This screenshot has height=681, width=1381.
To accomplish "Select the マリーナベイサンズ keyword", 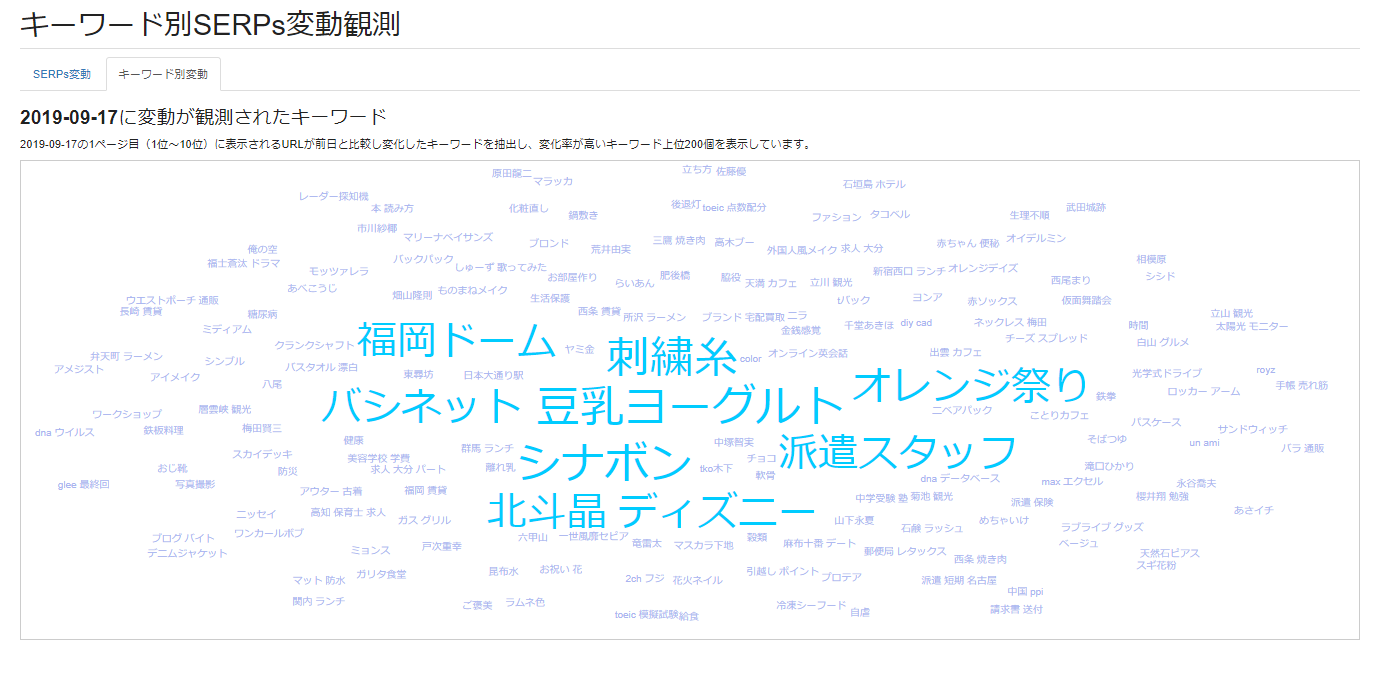I will pyautogui.click(x=448, y=237).
